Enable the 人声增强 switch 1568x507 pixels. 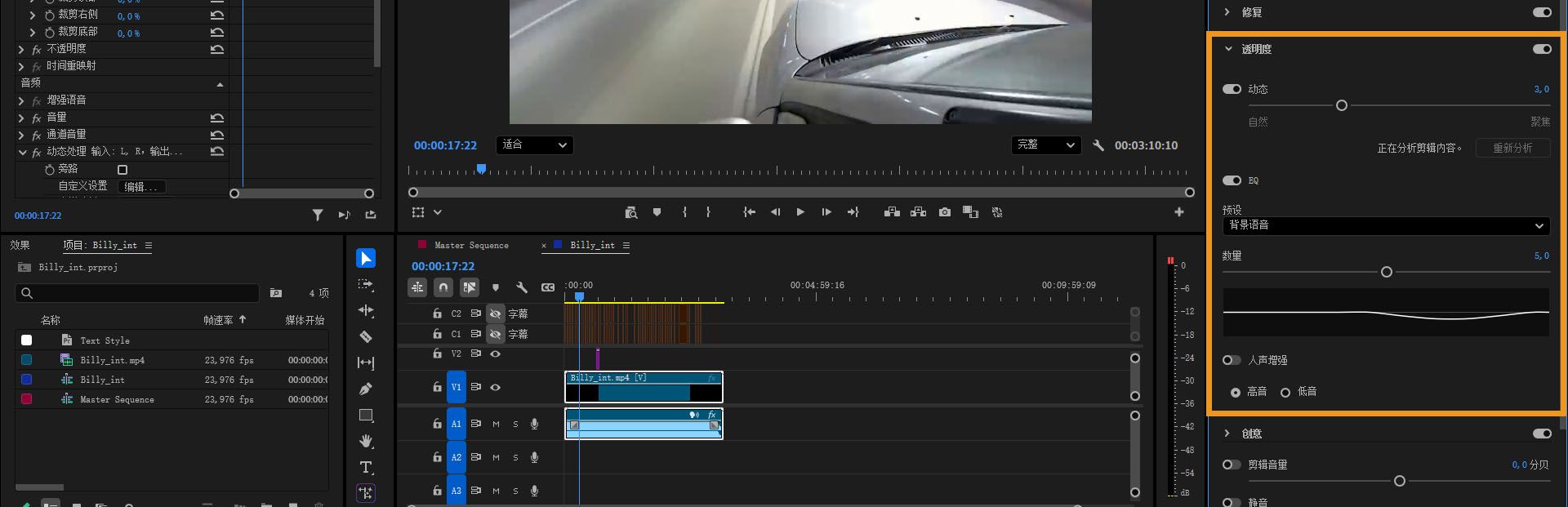1232,360
